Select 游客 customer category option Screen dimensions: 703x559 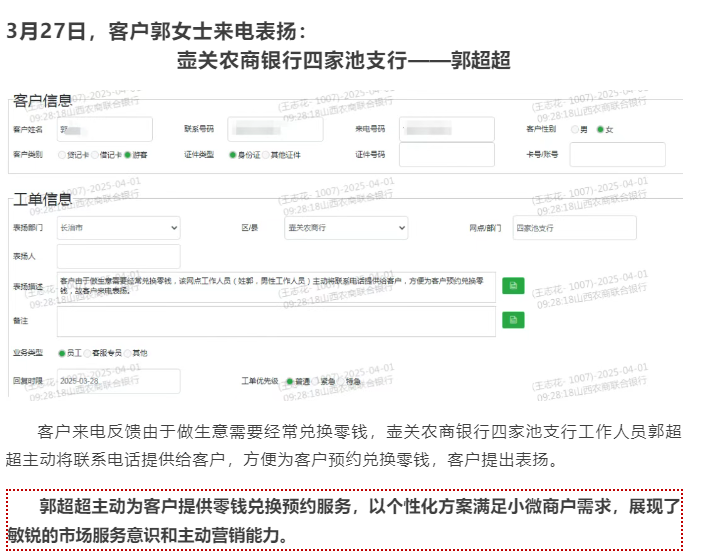[129, 155]
